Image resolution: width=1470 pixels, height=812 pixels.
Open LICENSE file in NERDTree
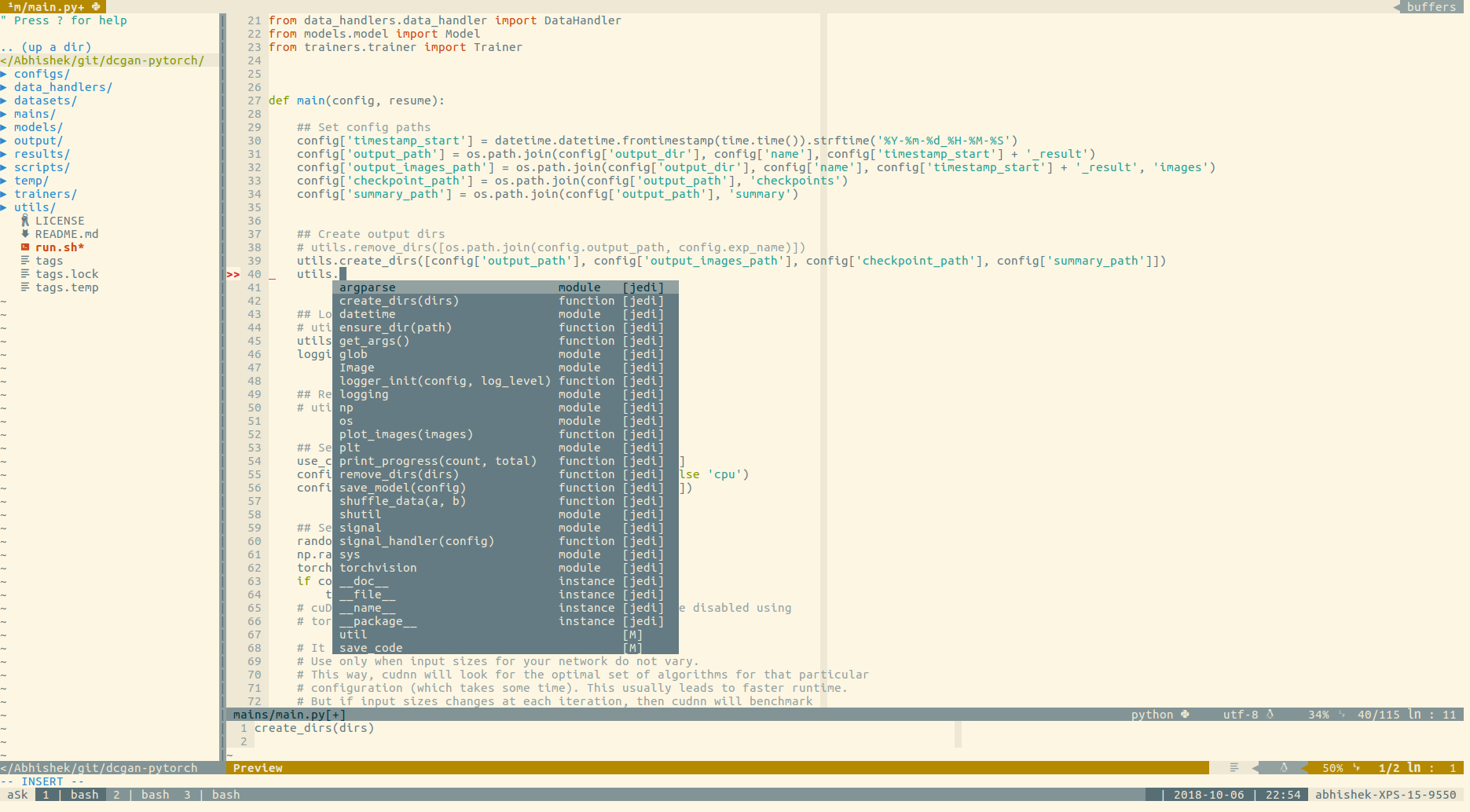pos(60,221)
